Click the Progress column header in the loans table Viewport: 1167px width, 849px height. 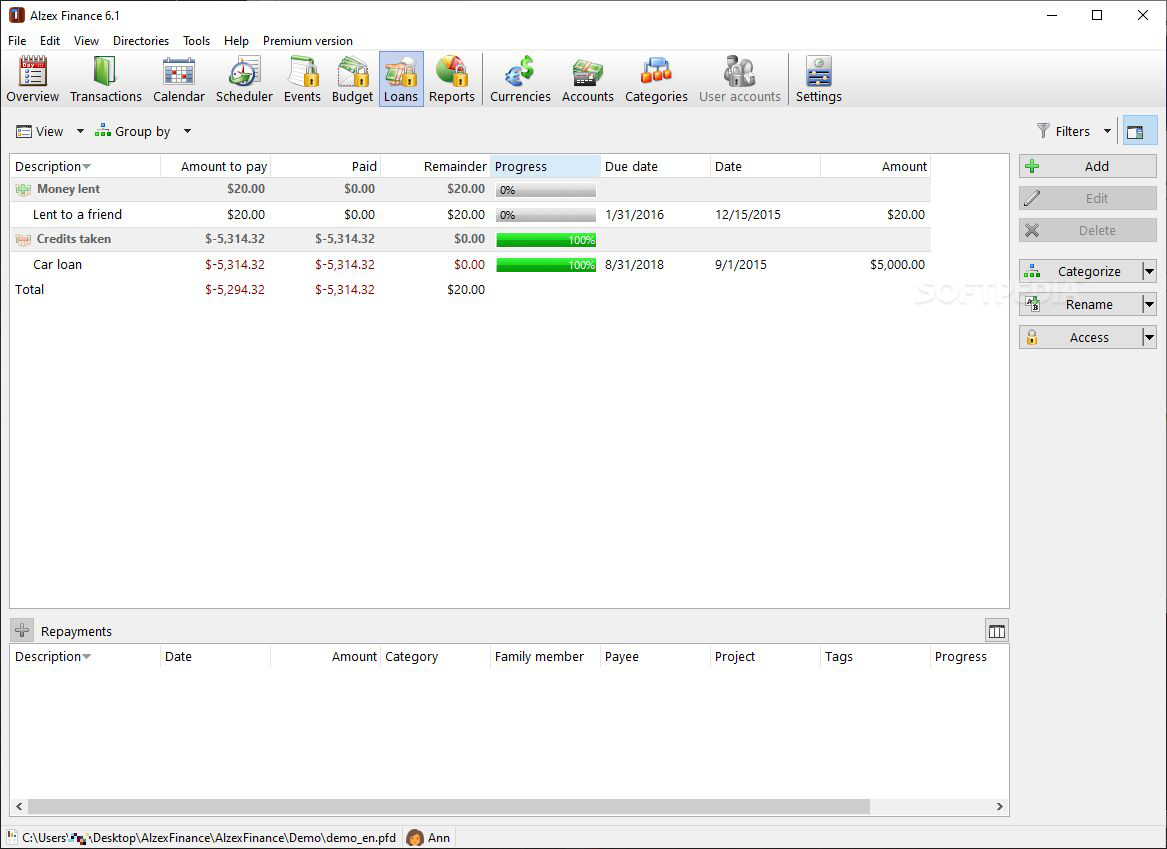pos(546,166)
